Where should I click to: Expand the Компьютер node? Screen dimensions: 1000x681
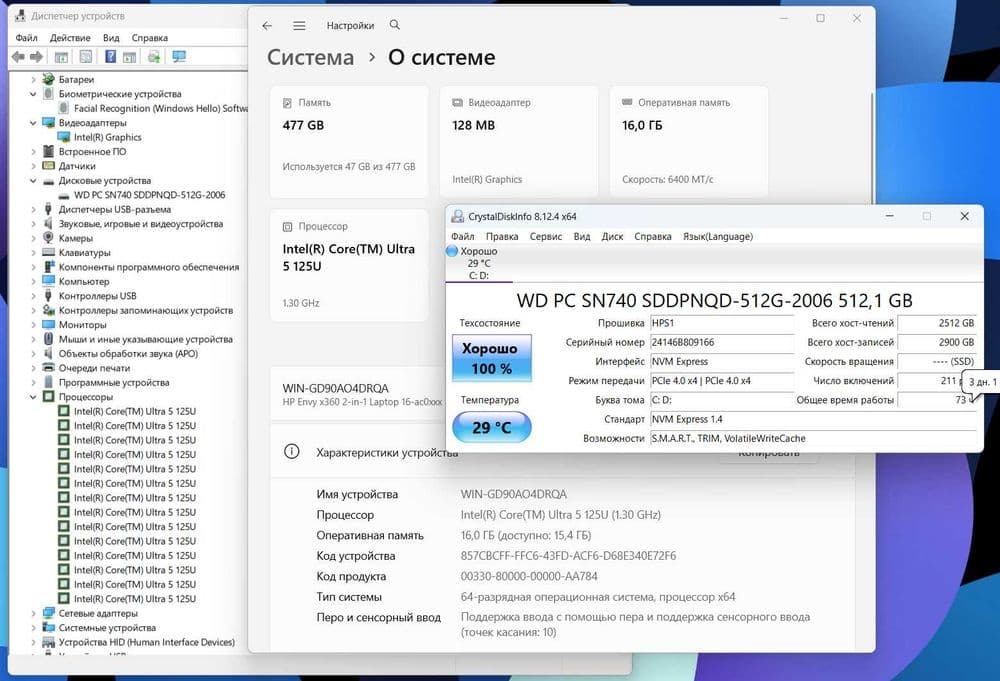33,281
